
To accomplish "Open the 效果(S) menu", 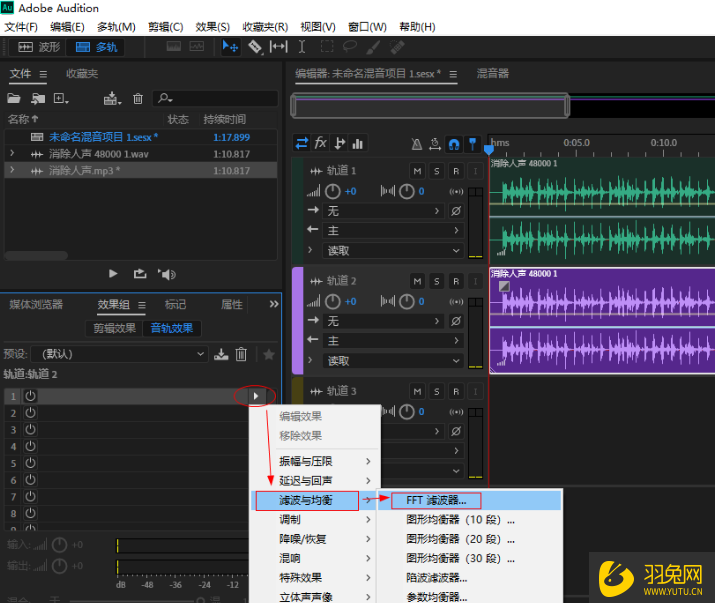I will click(x=212, y=27).
